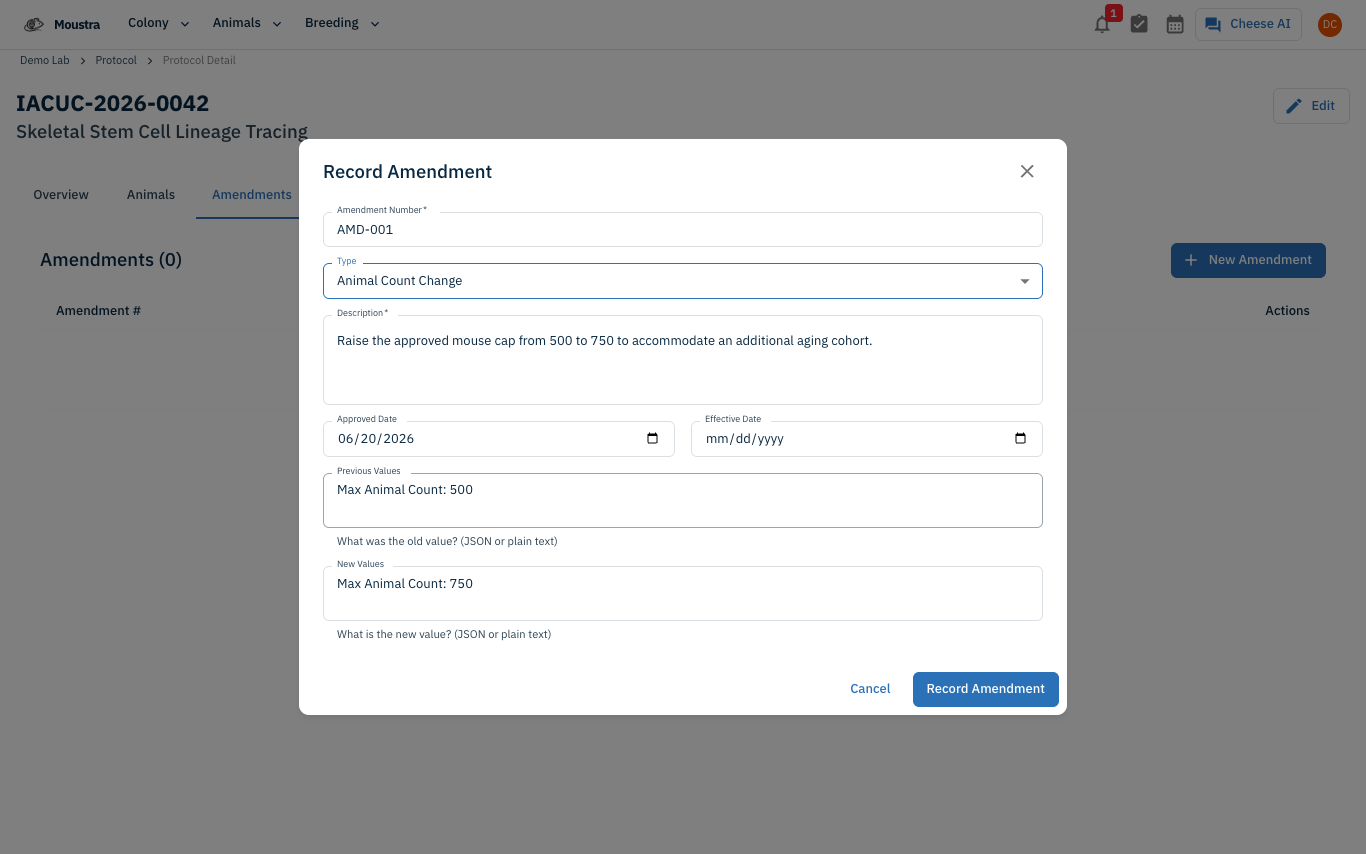Screen dimensions: 1366x854
Task: Click 'Skeletal Stem Cell Lineage Tracing' subtitle
Action: pos(162,132)
